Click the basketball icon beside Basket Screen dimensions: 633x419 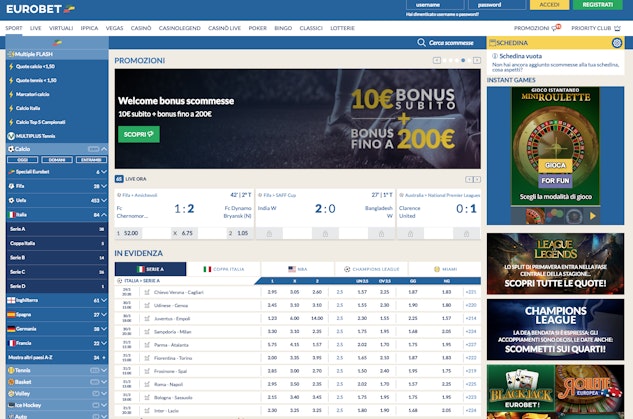coord(11,382)
